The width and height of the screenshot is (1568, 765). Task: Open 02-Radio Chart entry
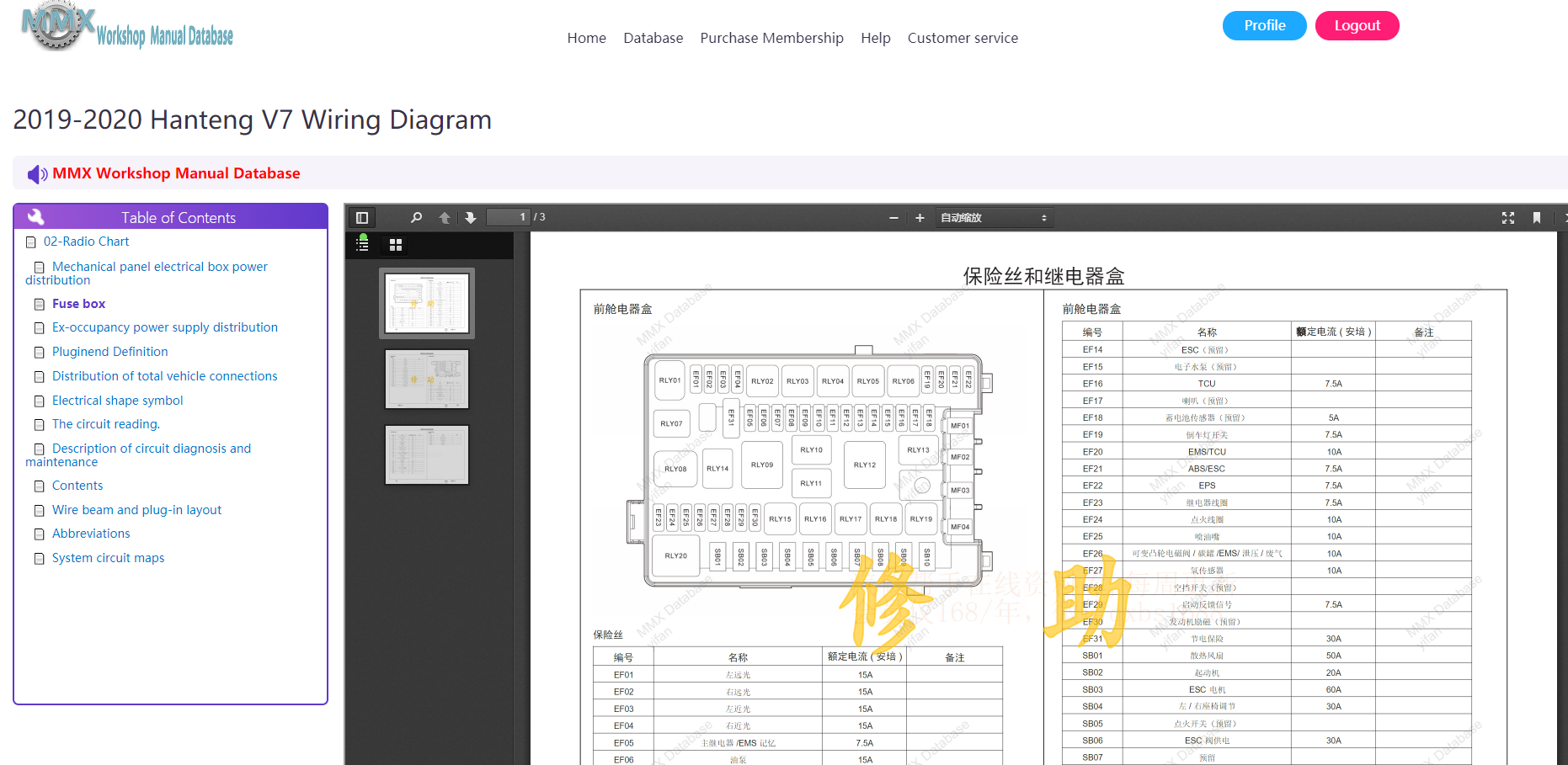coord(87,242)
